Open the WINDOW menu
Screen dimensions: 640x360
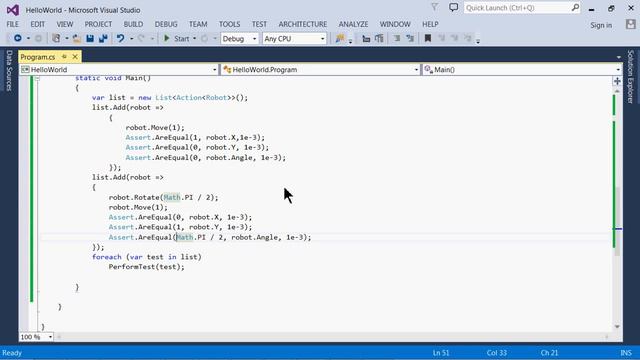pos(395,24)
